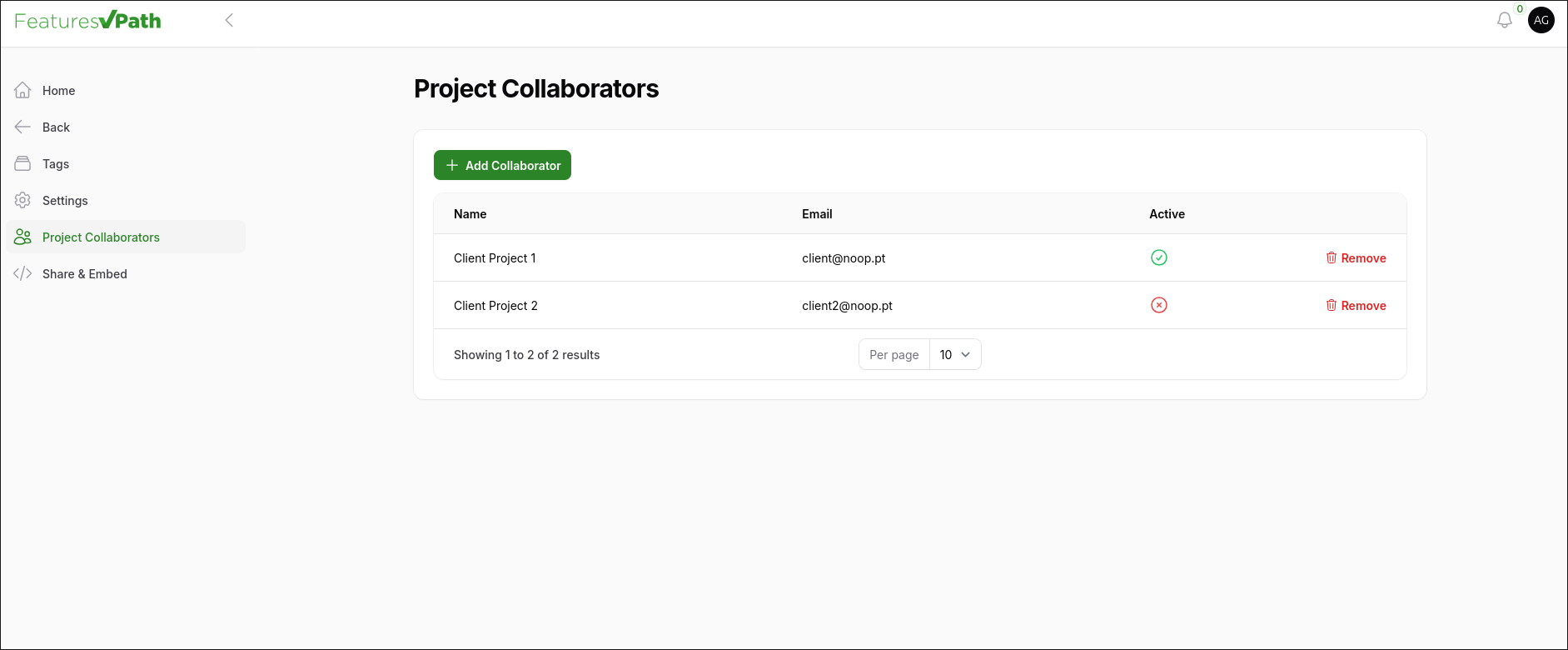Toggle inactive X icon for Client Project 2
The width and height of the screenshot is (1568, 650).
pos(1158,305)
